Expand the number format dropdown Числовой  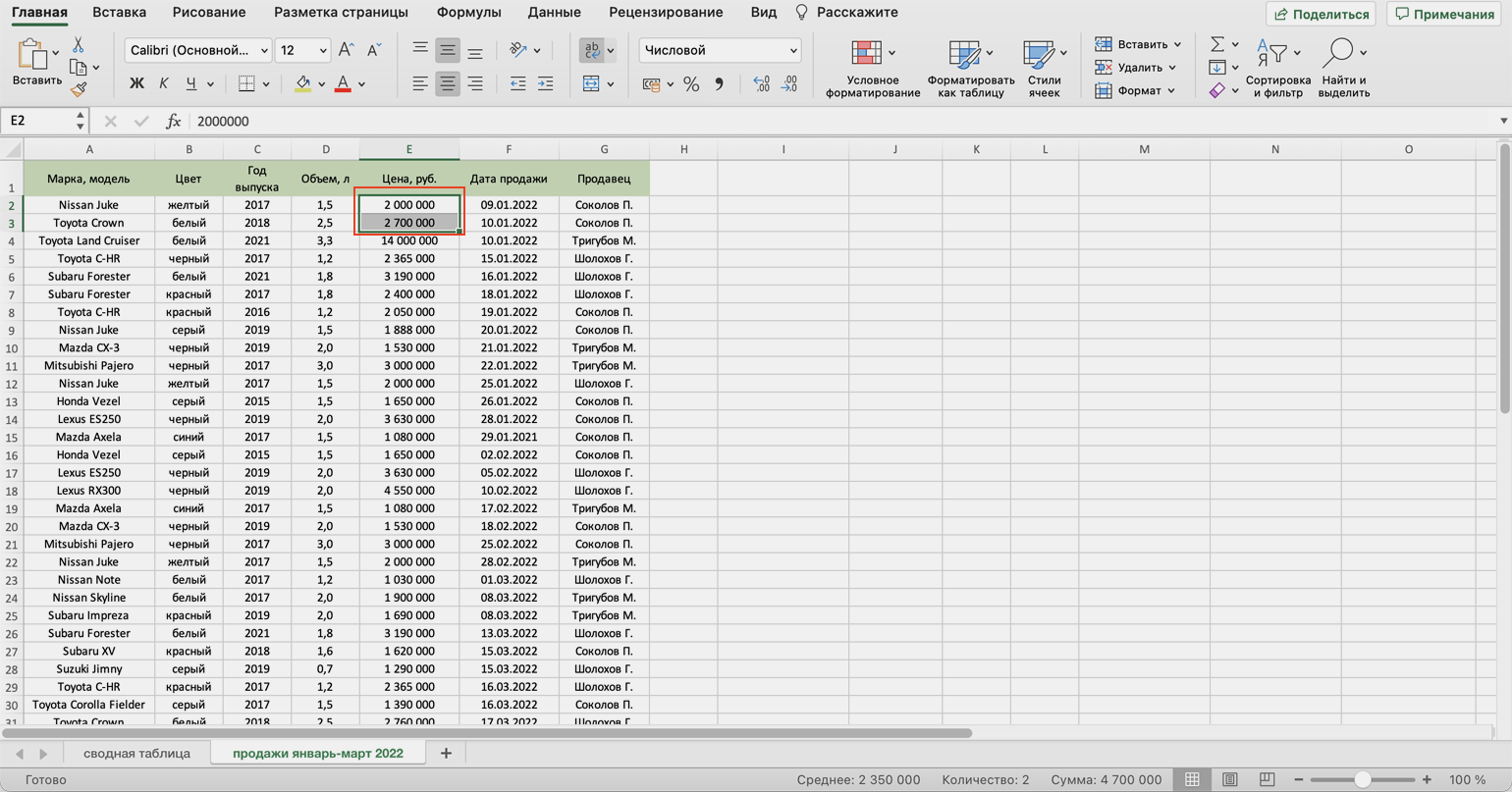coord(720,50)
